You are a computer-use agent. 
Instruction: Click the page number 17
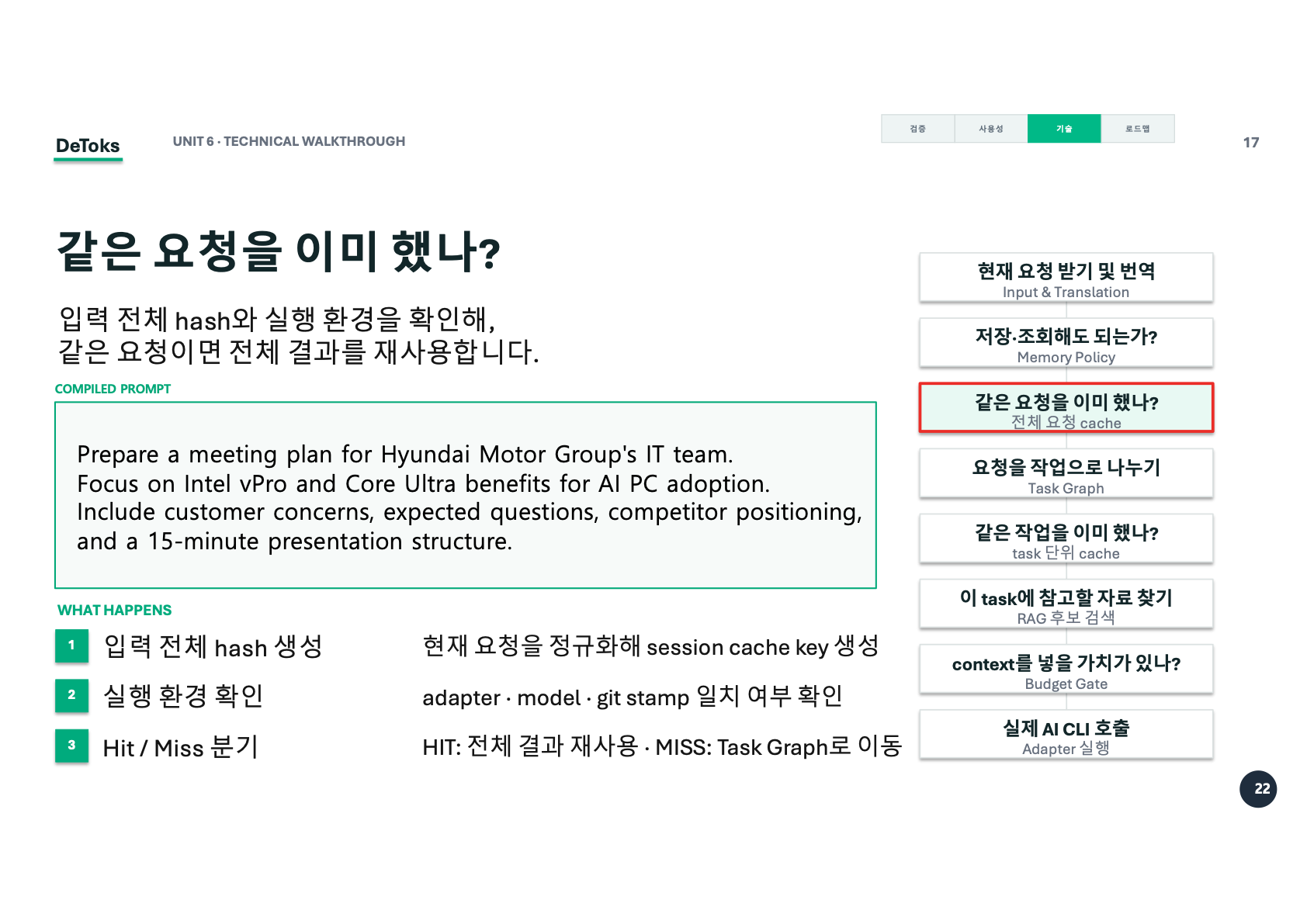(1251, 142)
